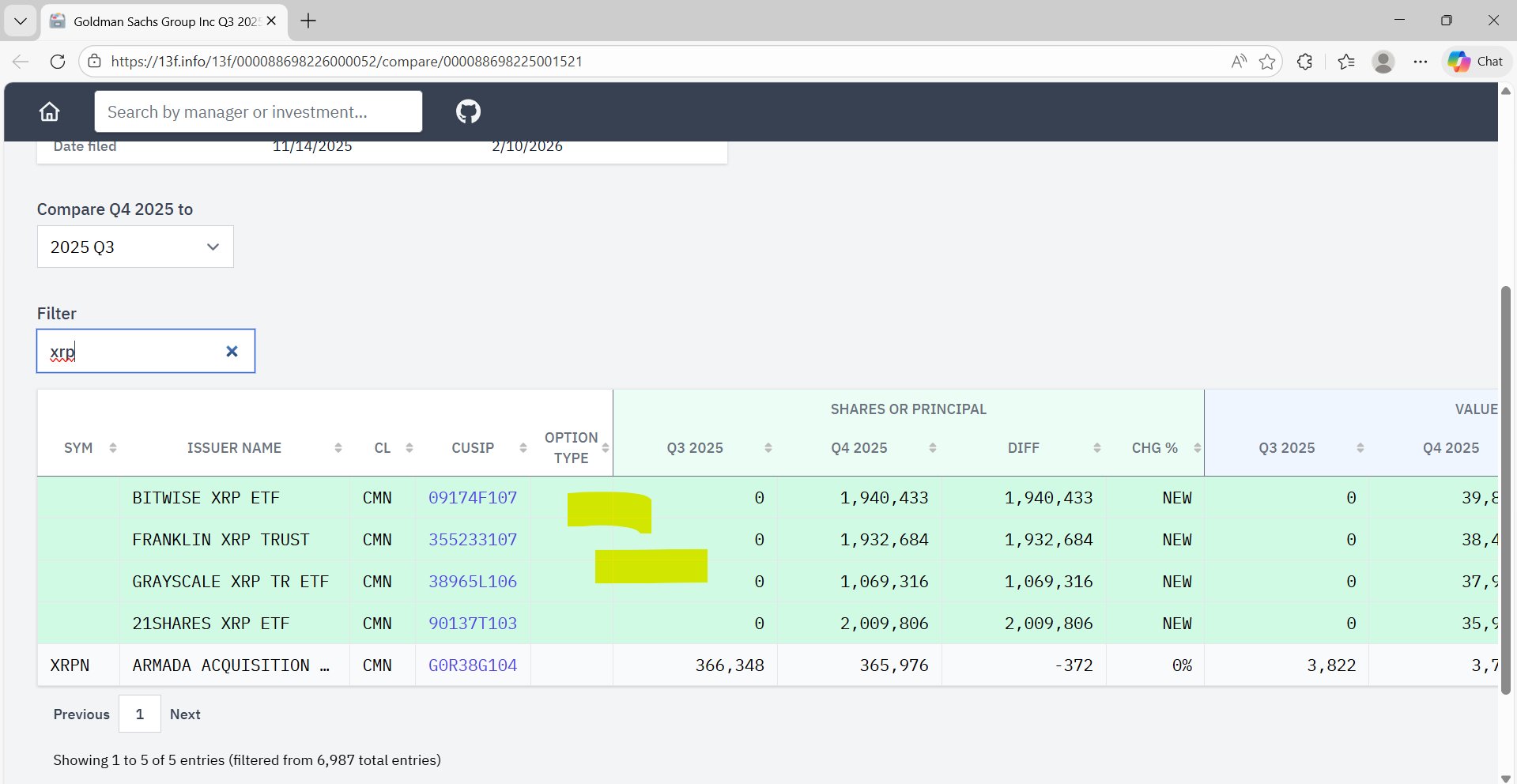Click the Next pagination button
Viewport: 1517px width, 784px height.
185,714
